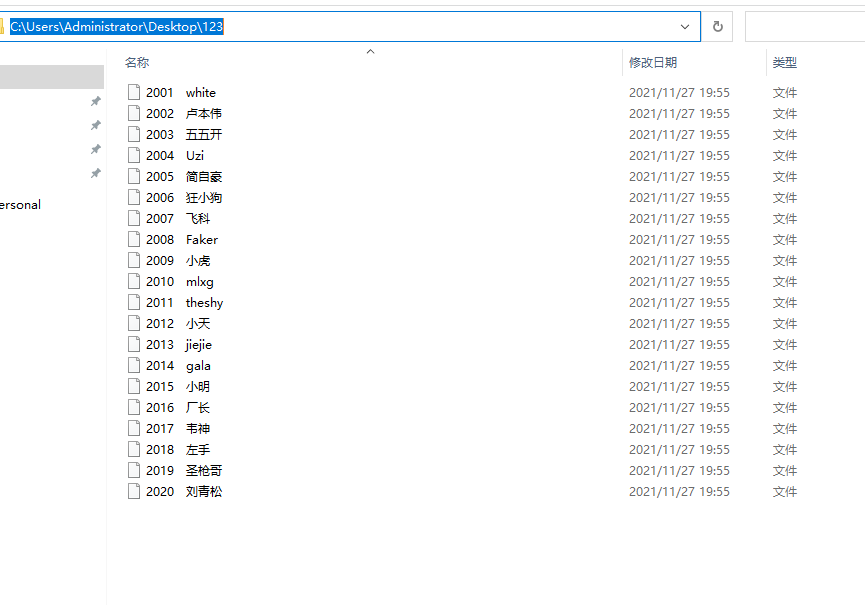The height and width of the screenshot is (605, 865).
Task: Select the file named 2005 简自豪
Action: pyautogui.click(x=184, y=176)
